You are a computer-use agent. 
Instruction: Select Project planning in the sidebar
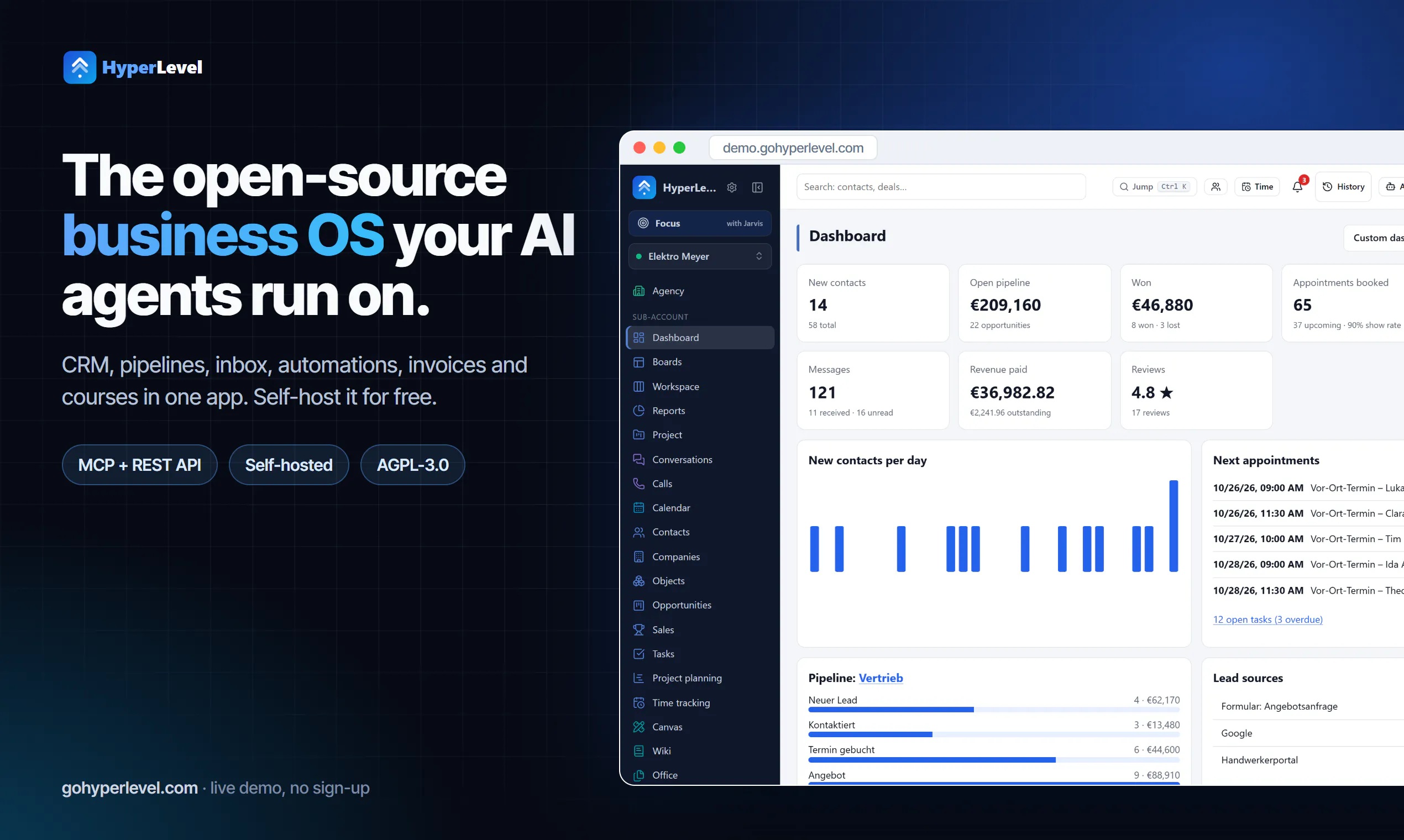pos(700,678)
